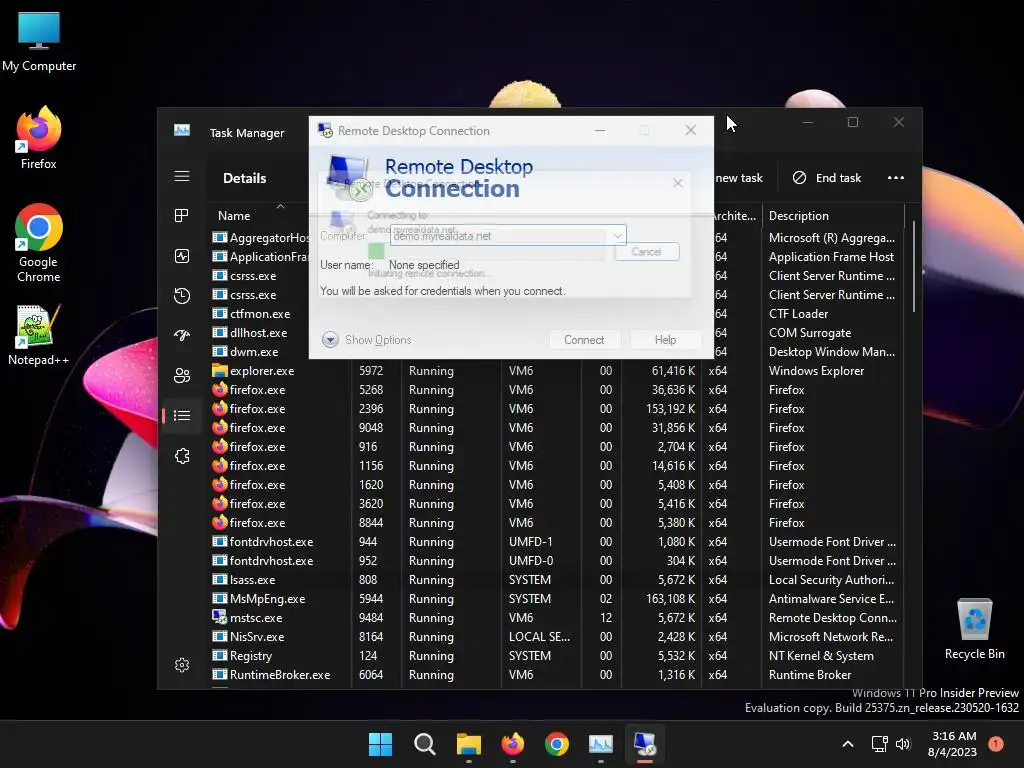Open the Users page in Task Manager sidebar

click(182, 376)
